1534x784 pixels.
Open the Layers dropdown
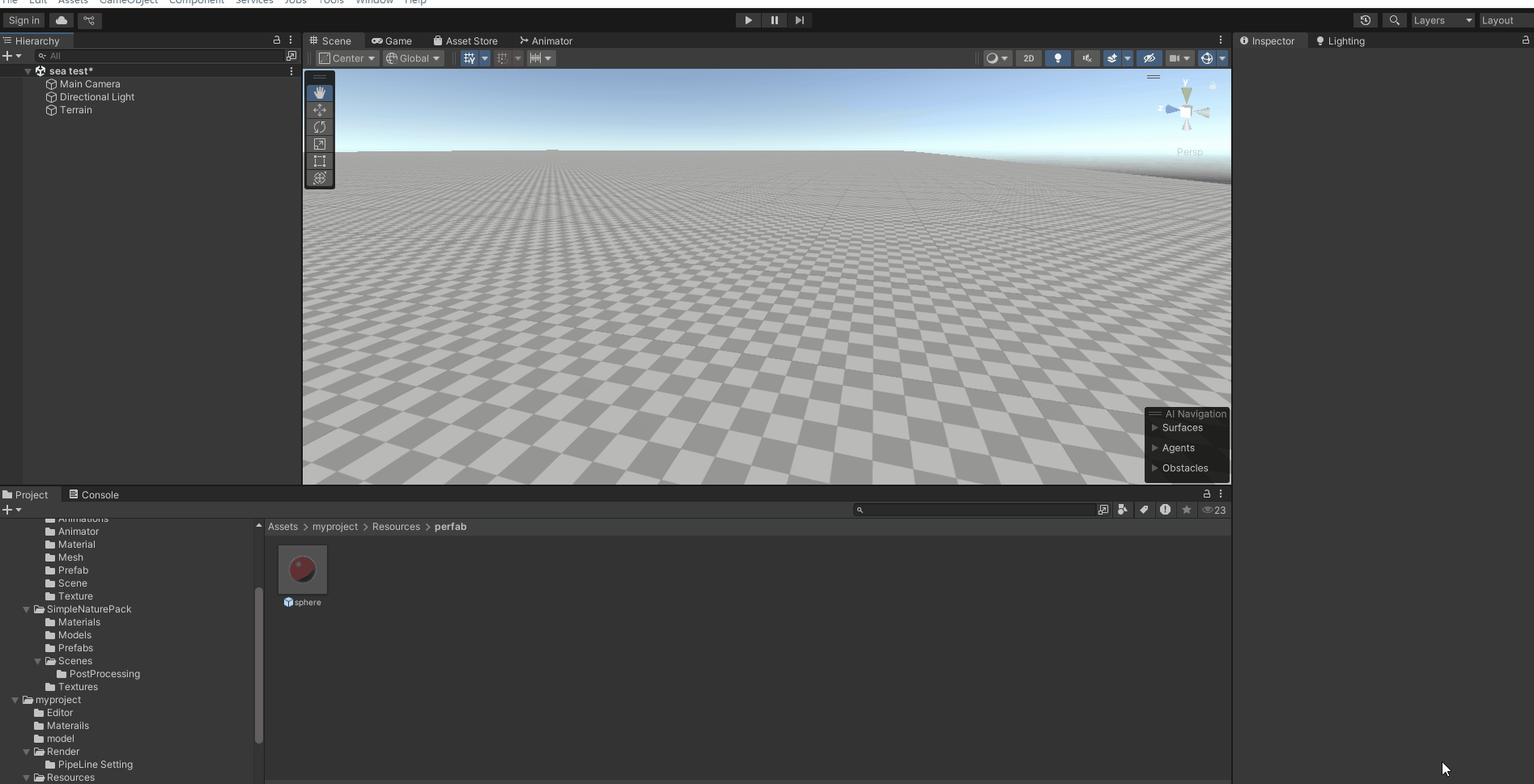1443,20
